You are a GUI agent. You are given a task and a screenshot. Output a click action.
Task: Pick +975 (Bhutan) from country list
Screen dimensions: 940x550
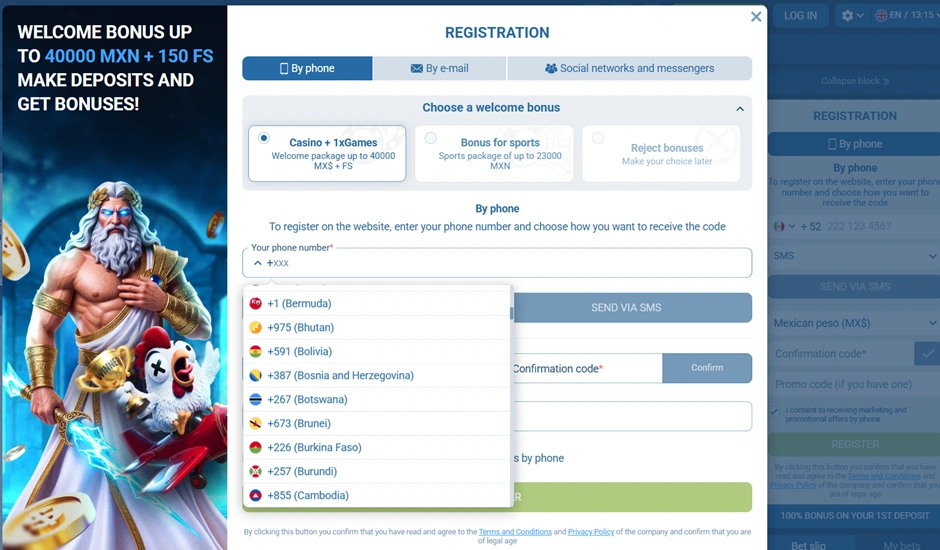[377, 327]
